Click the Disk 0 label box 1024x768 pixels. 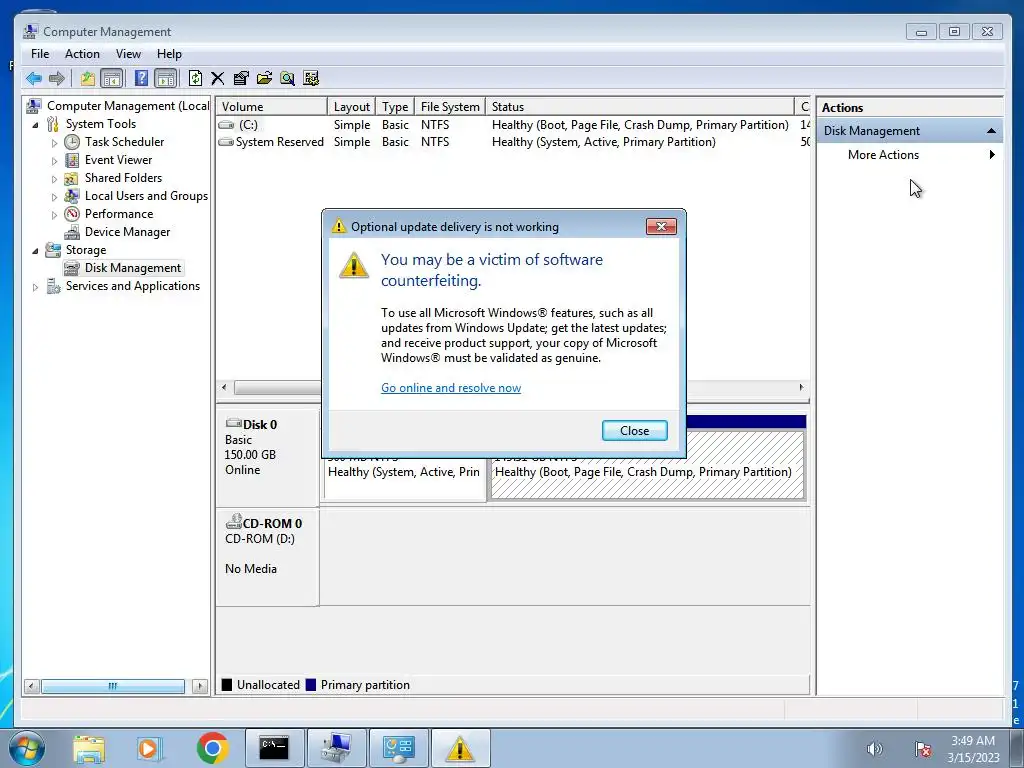click(268, 457)
